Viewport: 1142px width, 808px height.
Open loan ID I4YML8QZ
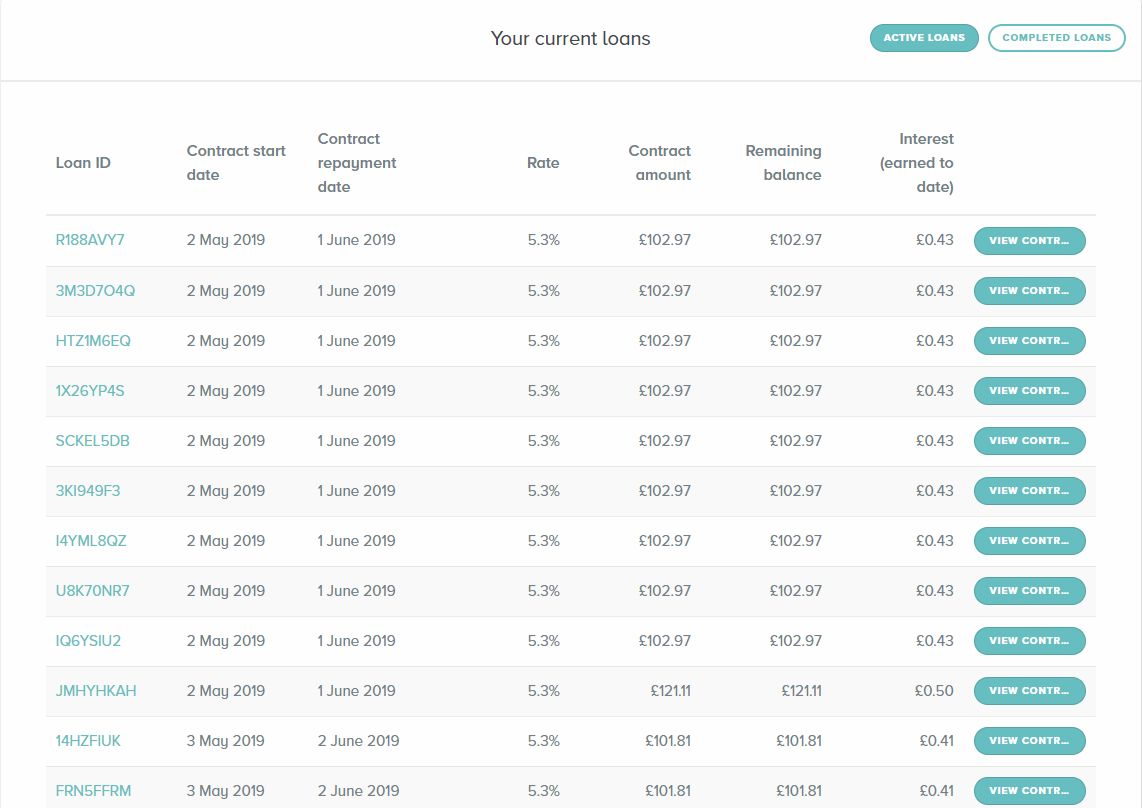(x=91, y=541)
